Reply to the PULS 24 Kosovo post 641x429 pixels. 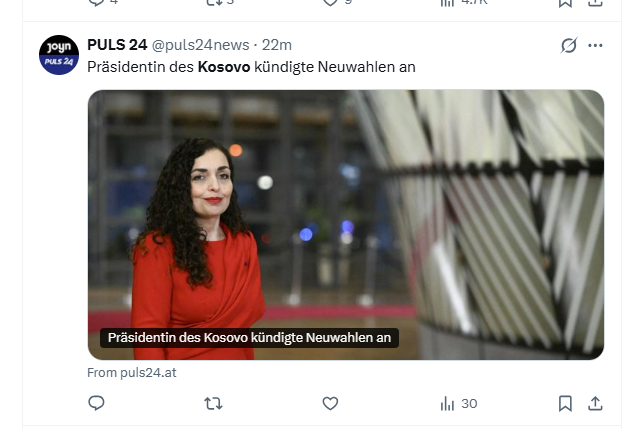click(96, 403)
